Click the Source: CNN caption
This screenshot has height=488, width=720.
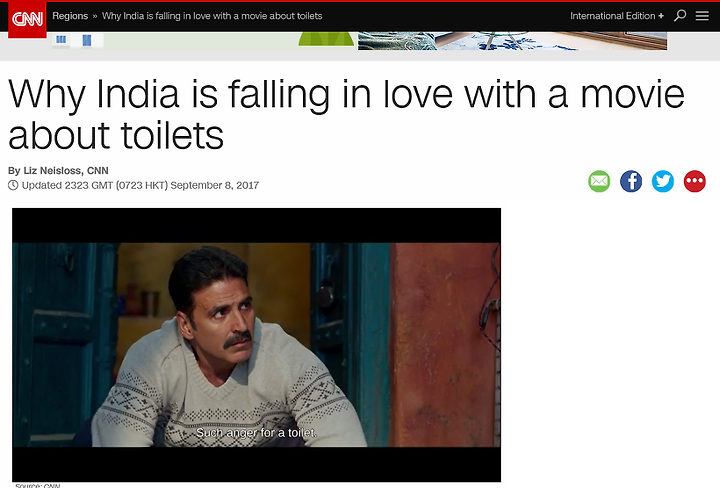click(x=37, y=485)
